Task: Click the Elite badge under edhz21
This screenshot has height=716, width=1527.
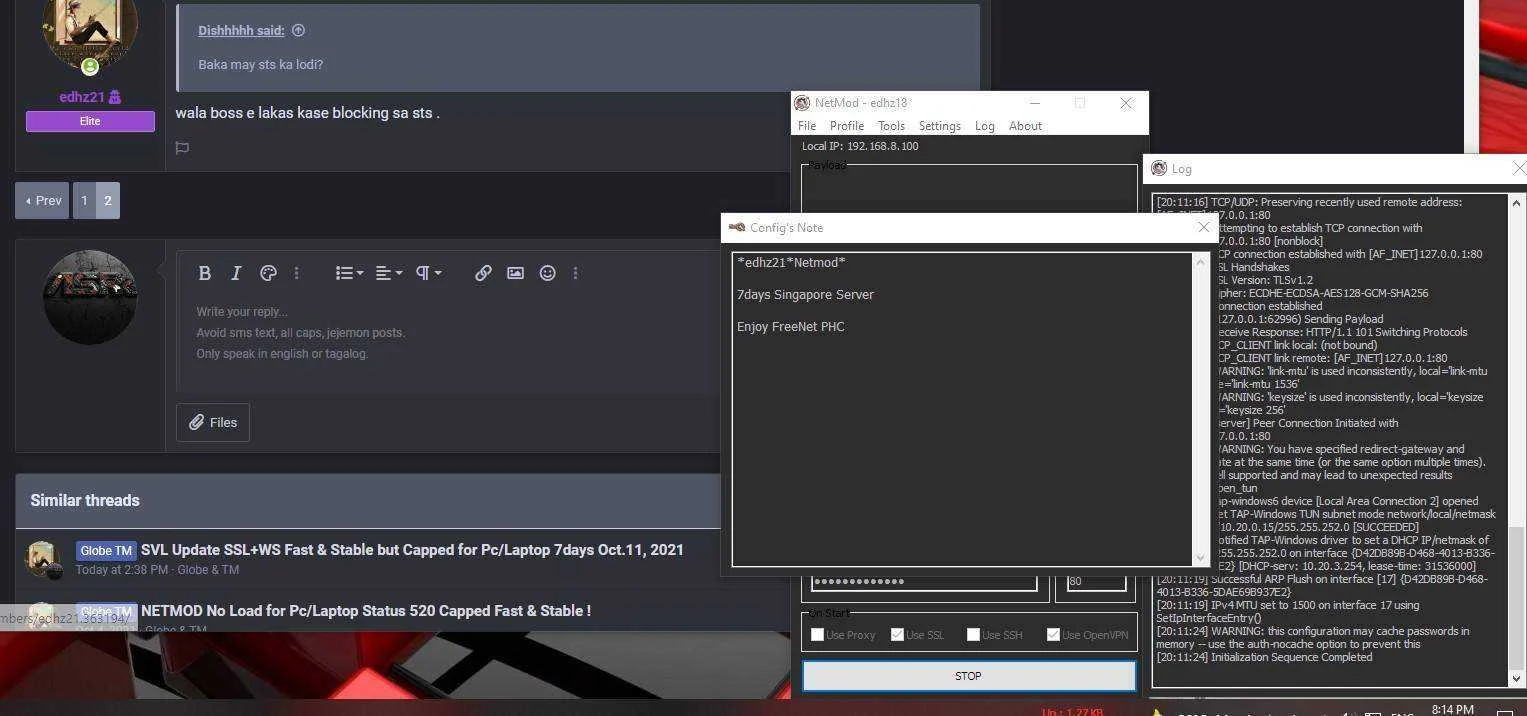Action: click(x=90, y=121)
